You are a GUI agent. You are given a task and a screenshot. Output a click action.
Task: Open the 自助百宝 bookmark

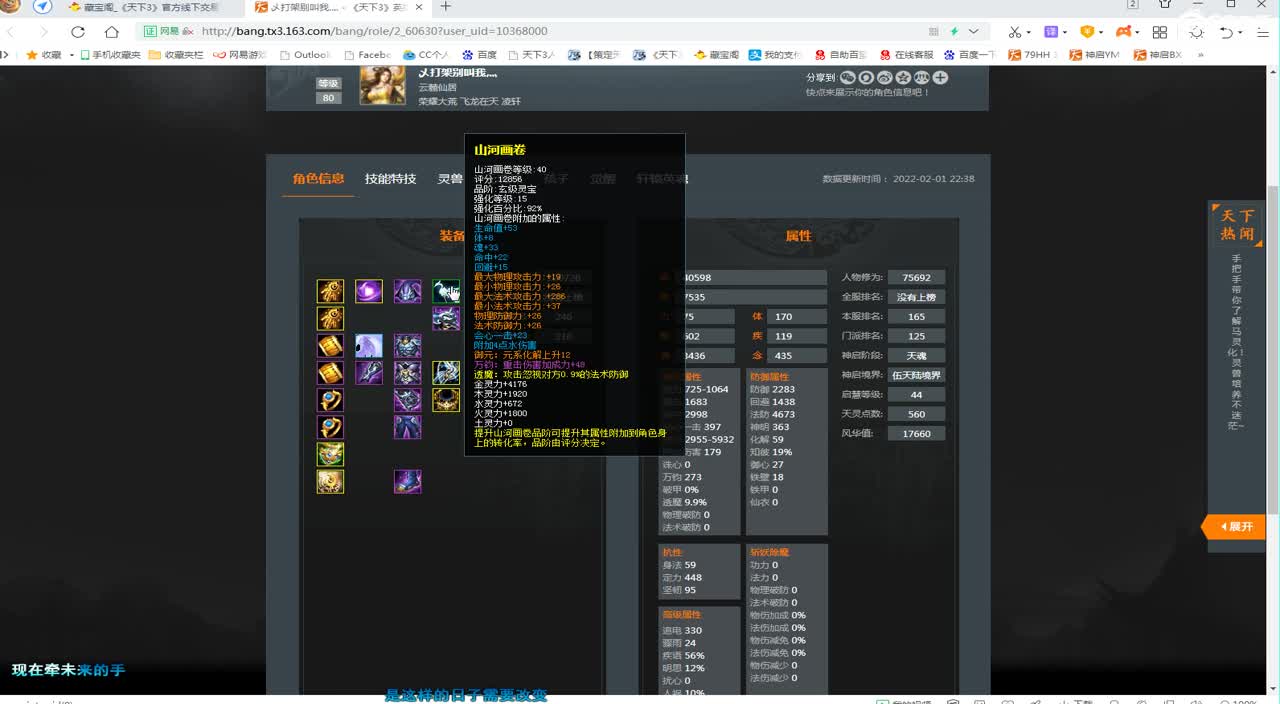point(839,55)
